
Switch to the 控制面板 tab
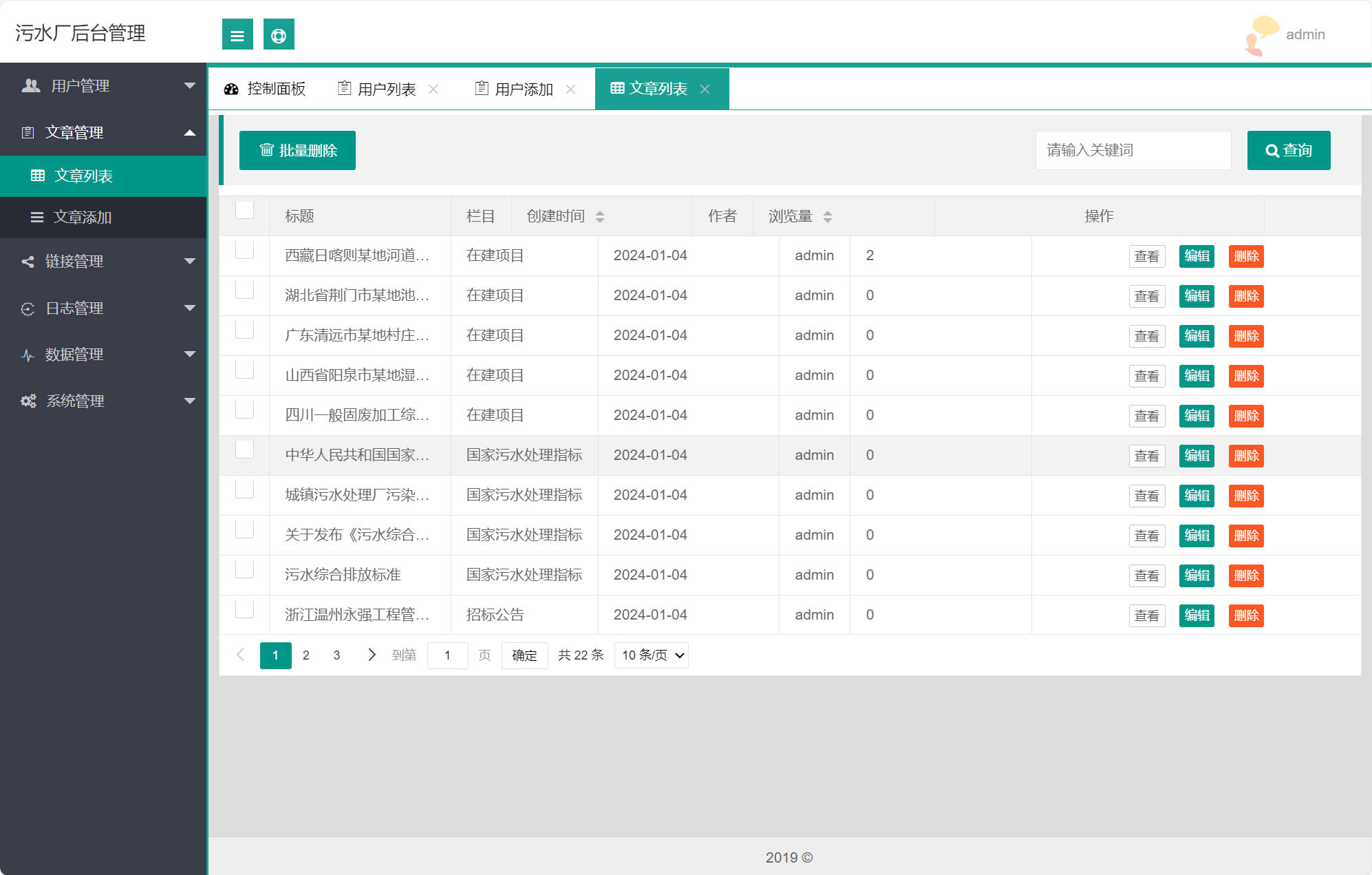point(275,88)
